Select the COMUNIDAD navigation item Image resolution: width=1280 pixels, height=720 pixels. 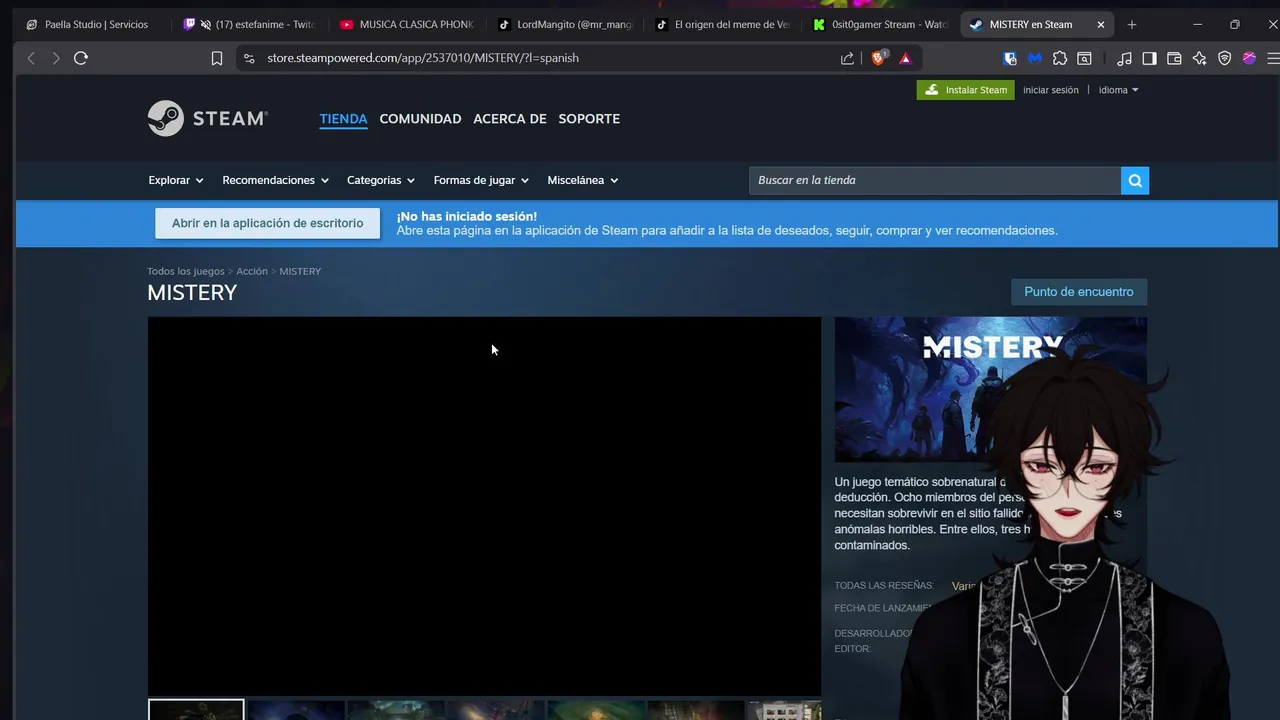[x=420, y=118]
